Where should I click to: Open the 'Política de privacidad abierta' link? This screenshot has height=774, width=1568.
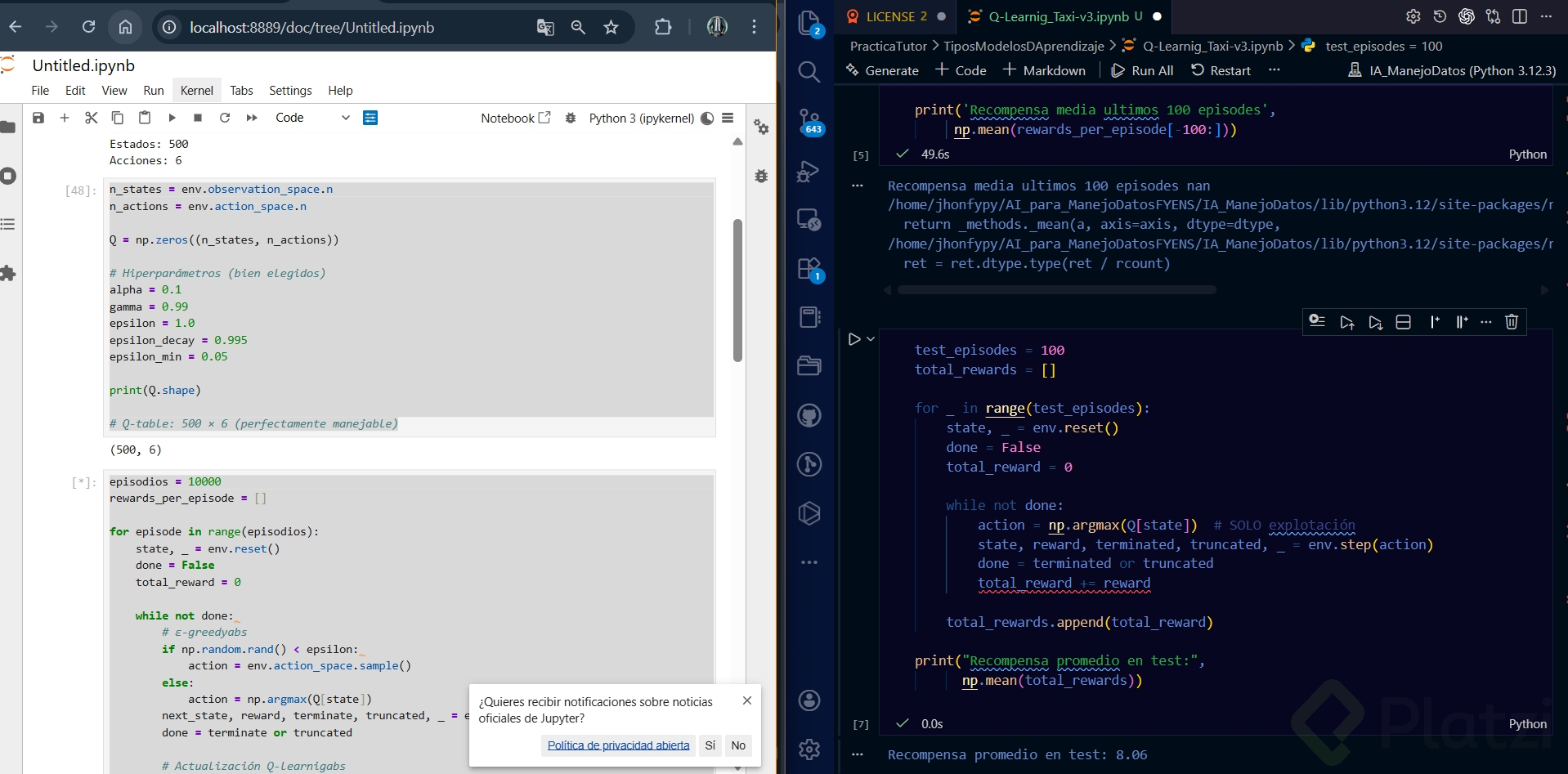point(618,745)
